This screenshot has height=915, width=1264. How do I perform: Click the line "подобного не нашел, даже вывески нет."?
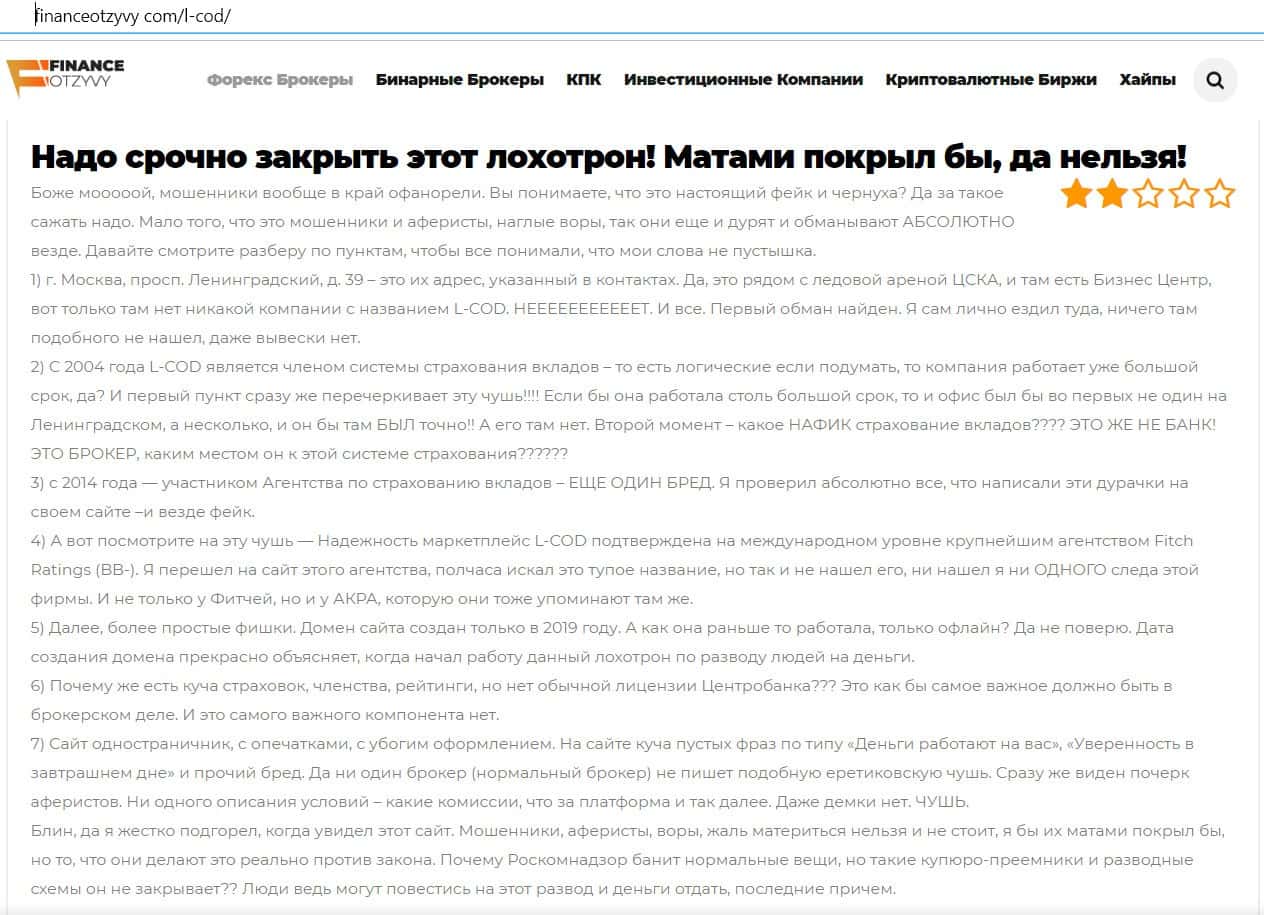(x=196, y=338)
